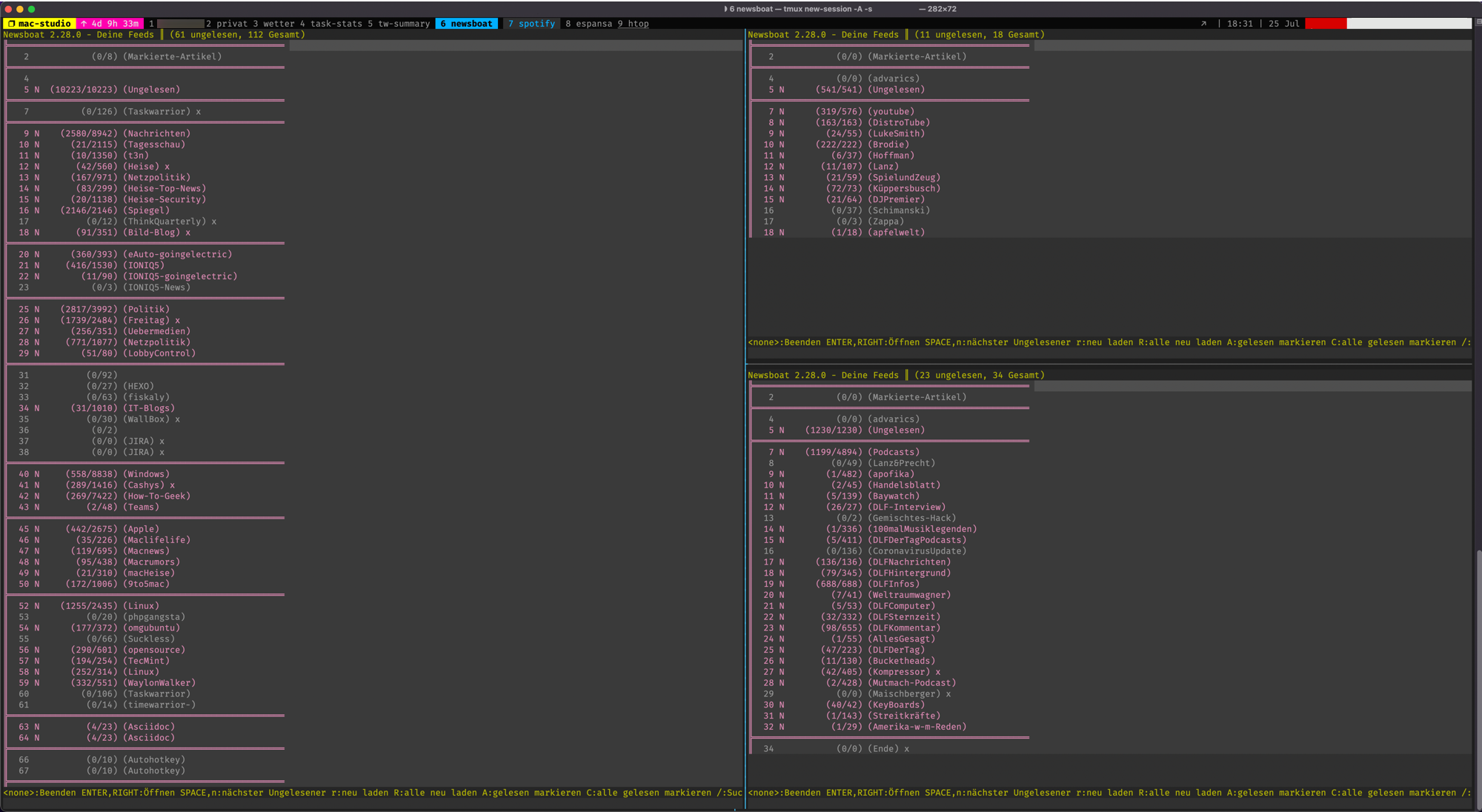
Task: Click the window icon on the yellow mac-studio badge
Action: 13,24
